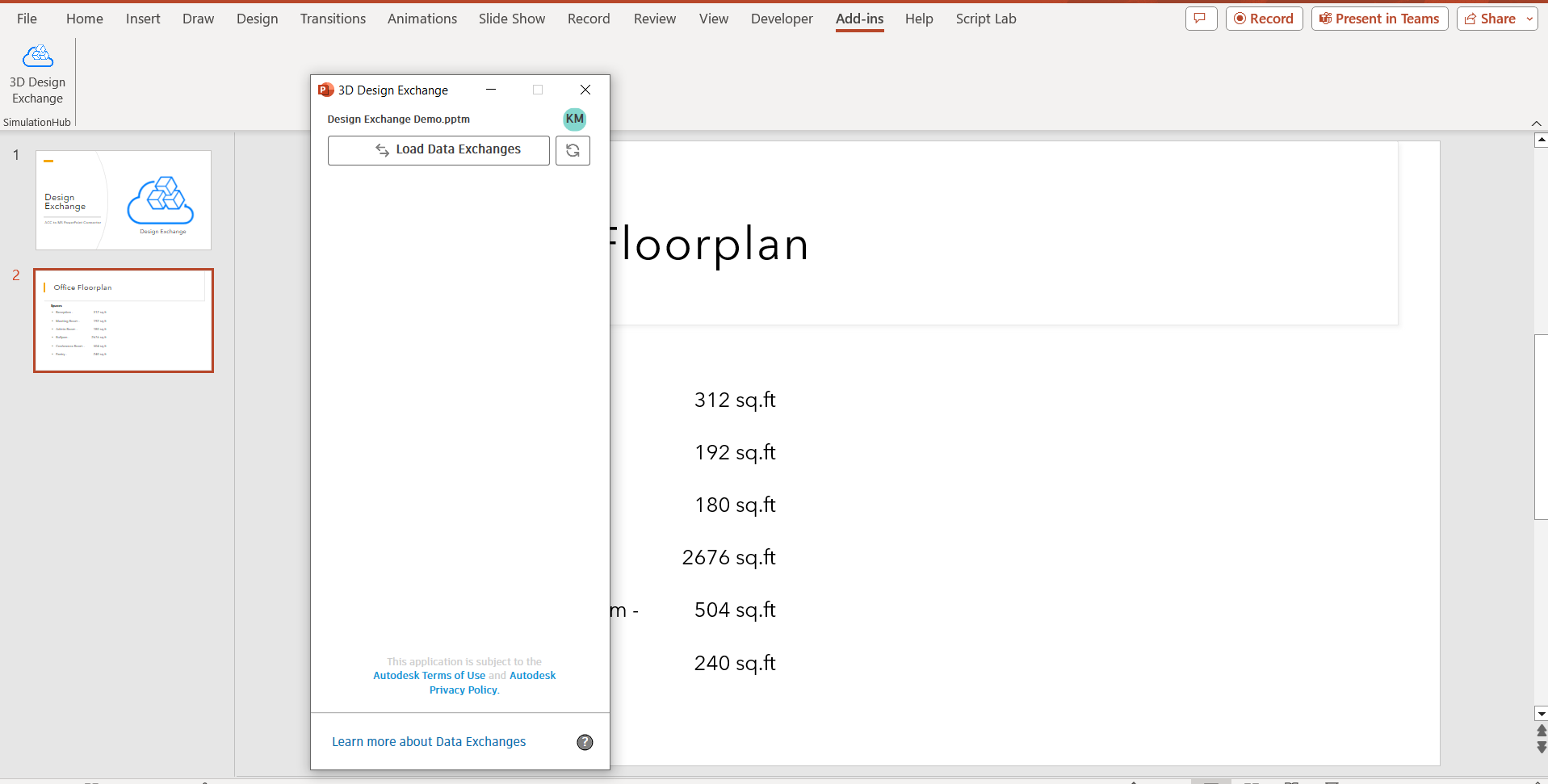This screenshot has width=1548, height=784.
Task: Open the Help tab
Action: [919, 19]
